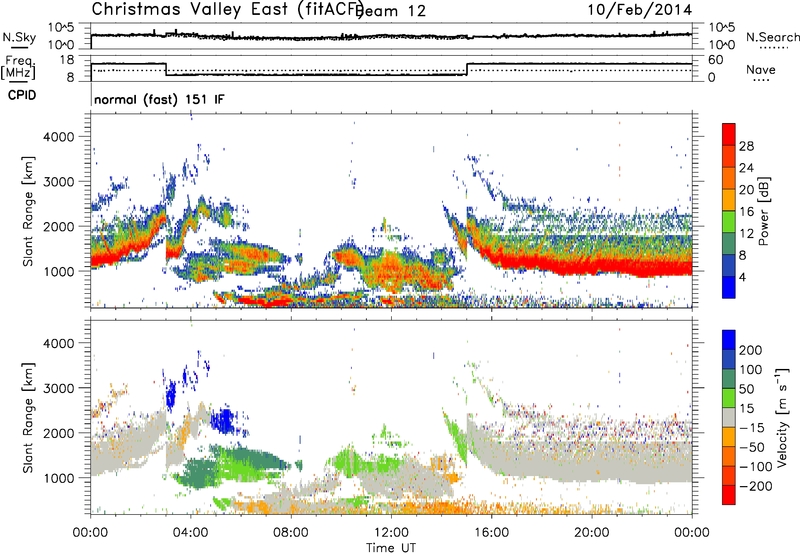Select the Power colorbar segment between 20 and 24

click(729, 179)
